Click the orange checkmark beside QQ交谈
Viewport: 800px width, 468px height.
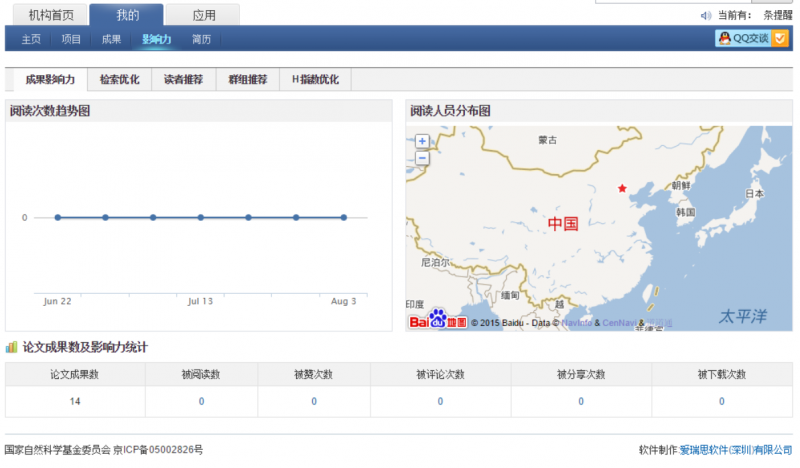point(780,38)
